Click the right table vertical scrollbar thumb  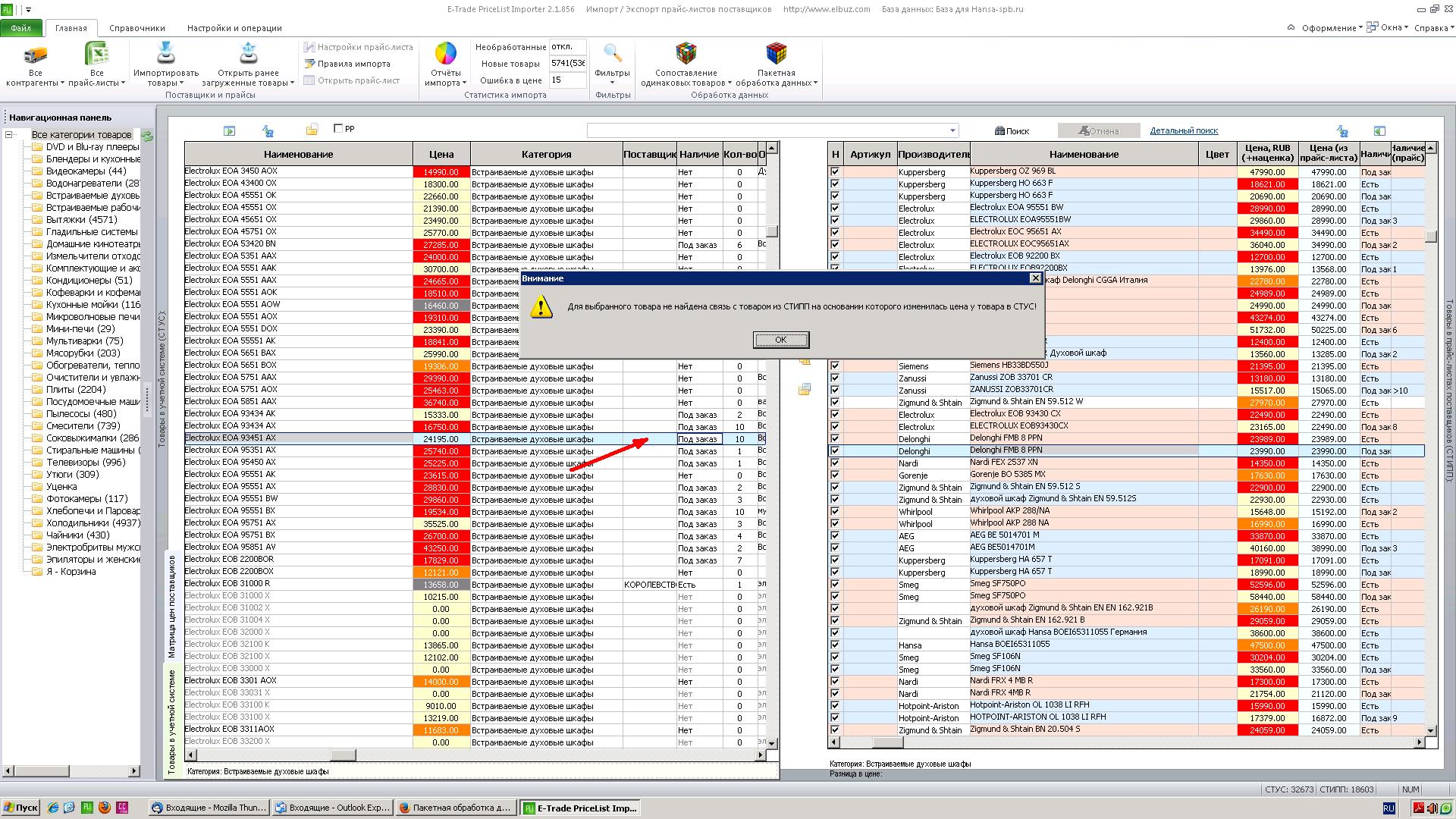pyautogui.click(x=1430, y=237)
